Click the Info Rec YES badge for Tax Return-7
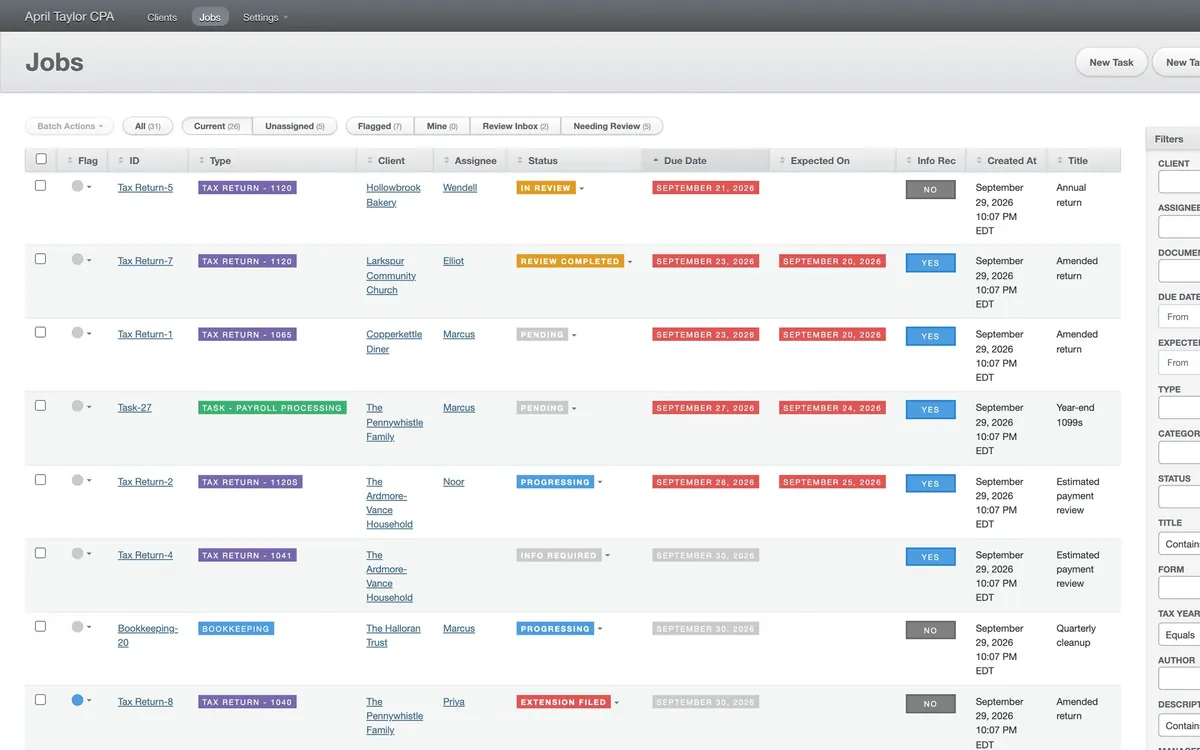This screenshot has height=750, width=1200. pos(931,263)
